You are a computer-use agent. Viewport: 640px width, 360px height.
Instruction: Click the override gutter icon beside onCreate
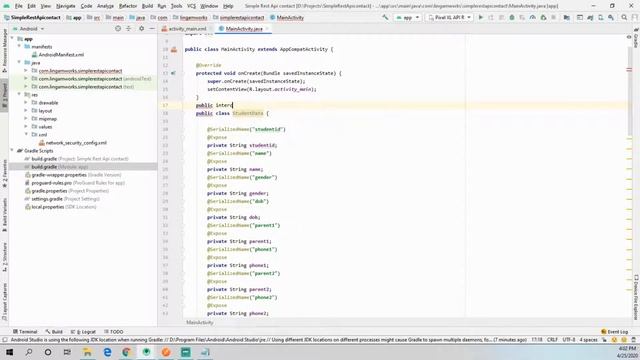174,73
